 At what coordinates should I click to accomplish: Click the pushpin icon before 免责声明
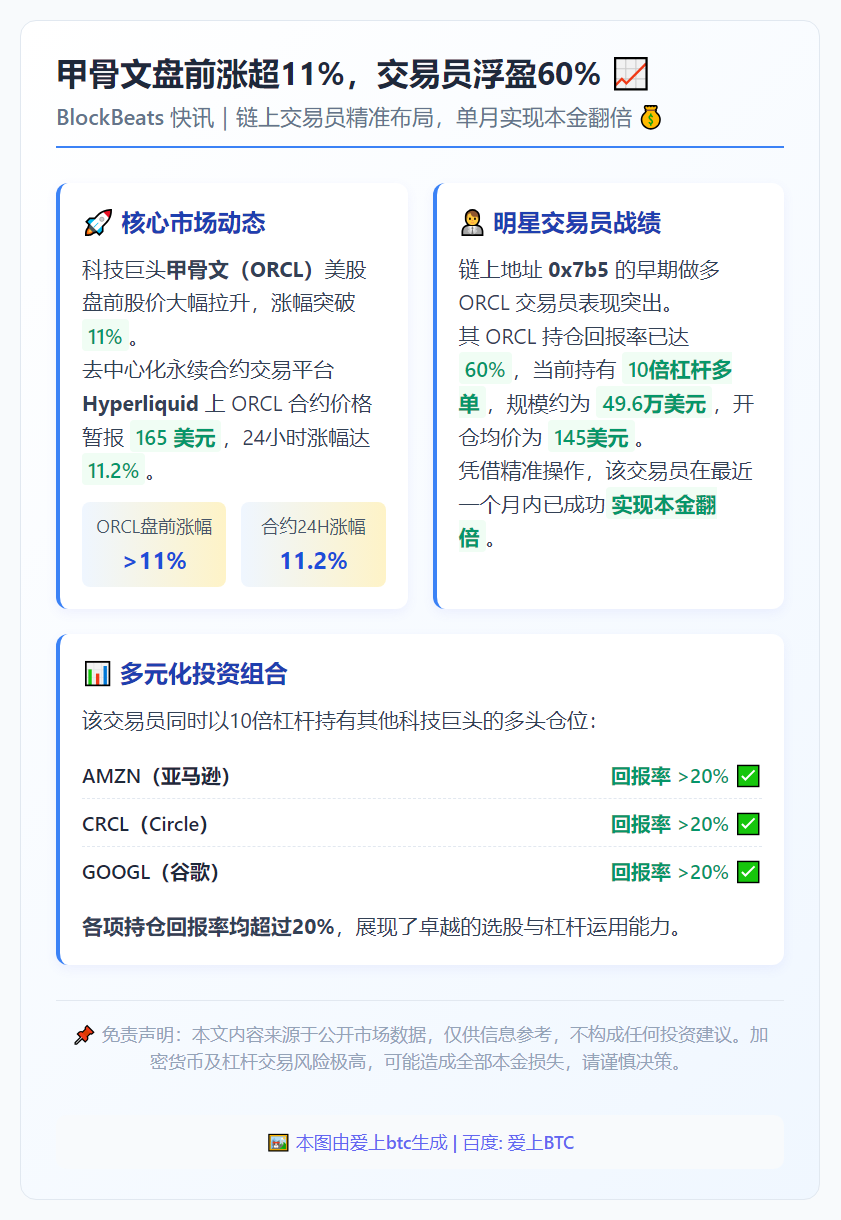click(x=84, y=1035)
